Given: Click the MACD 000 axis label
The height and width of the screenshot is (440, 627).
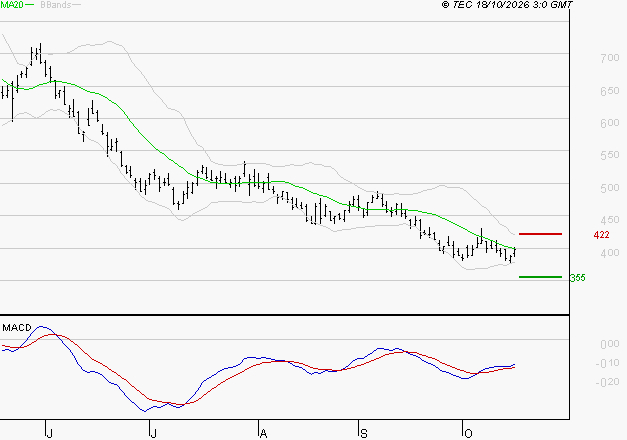Looking at the screenshot, I should (x=610, y=344).
